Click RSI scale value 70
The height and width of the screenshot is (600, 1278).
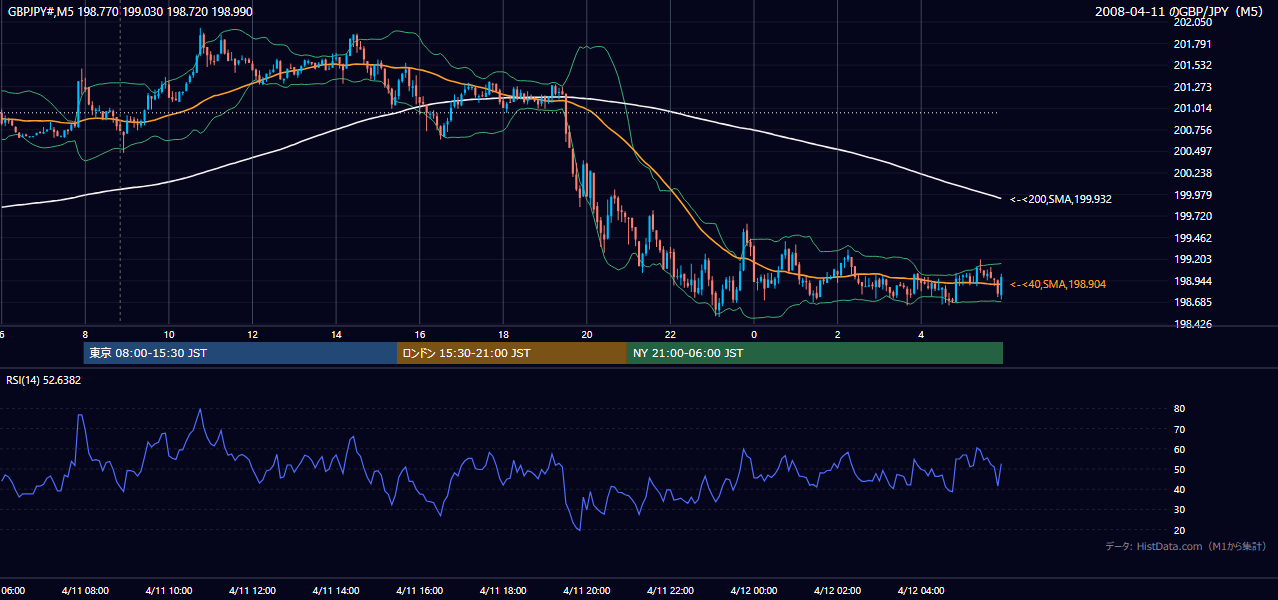point(1179,429)
